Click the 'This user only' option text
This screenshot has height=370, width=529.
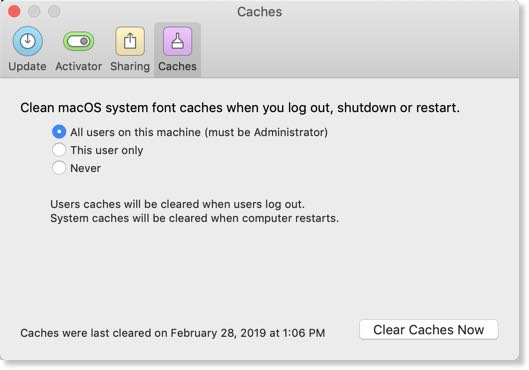pos(107,150)
